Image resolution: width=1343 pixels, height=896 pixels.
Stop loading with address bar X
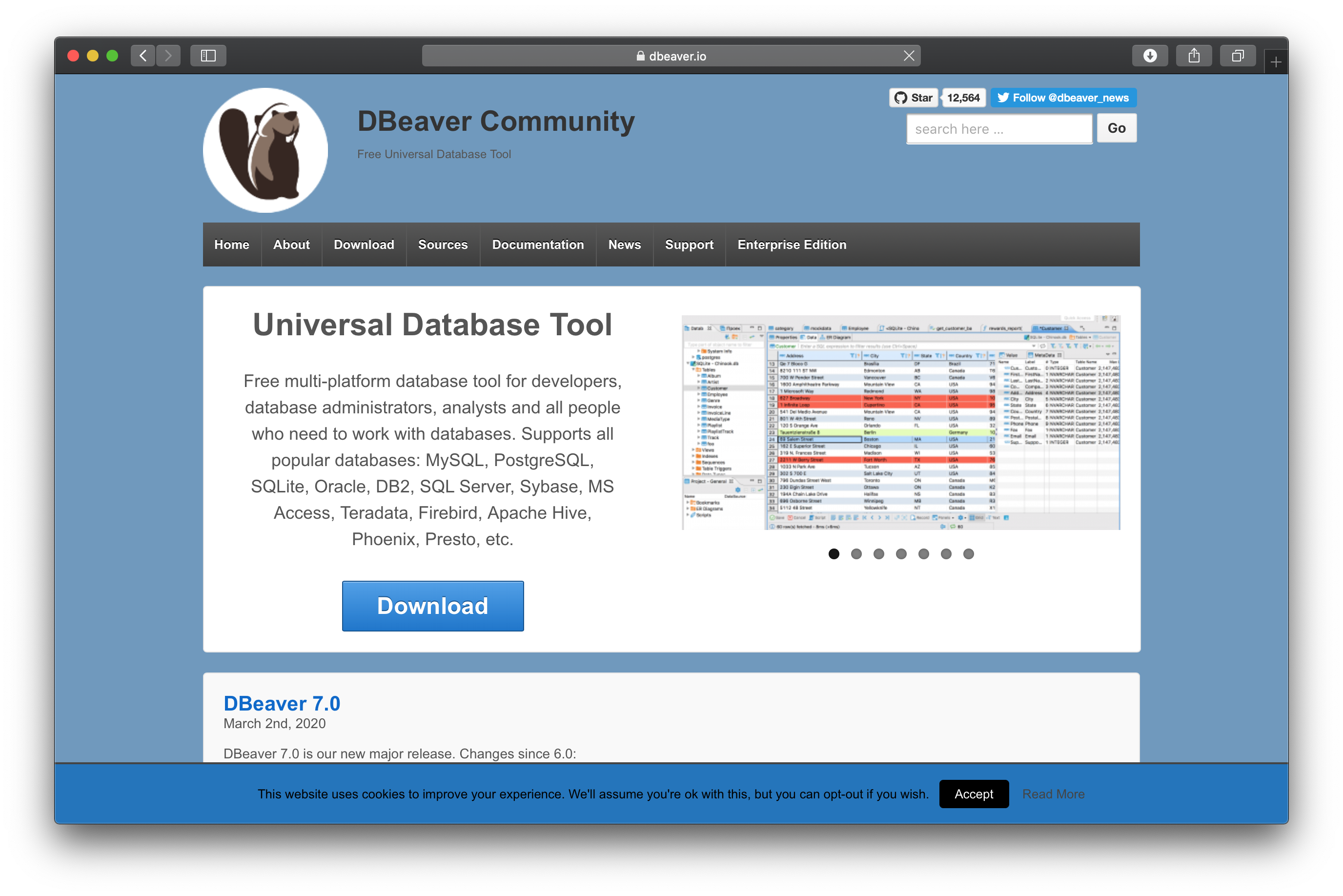(909, 56)
